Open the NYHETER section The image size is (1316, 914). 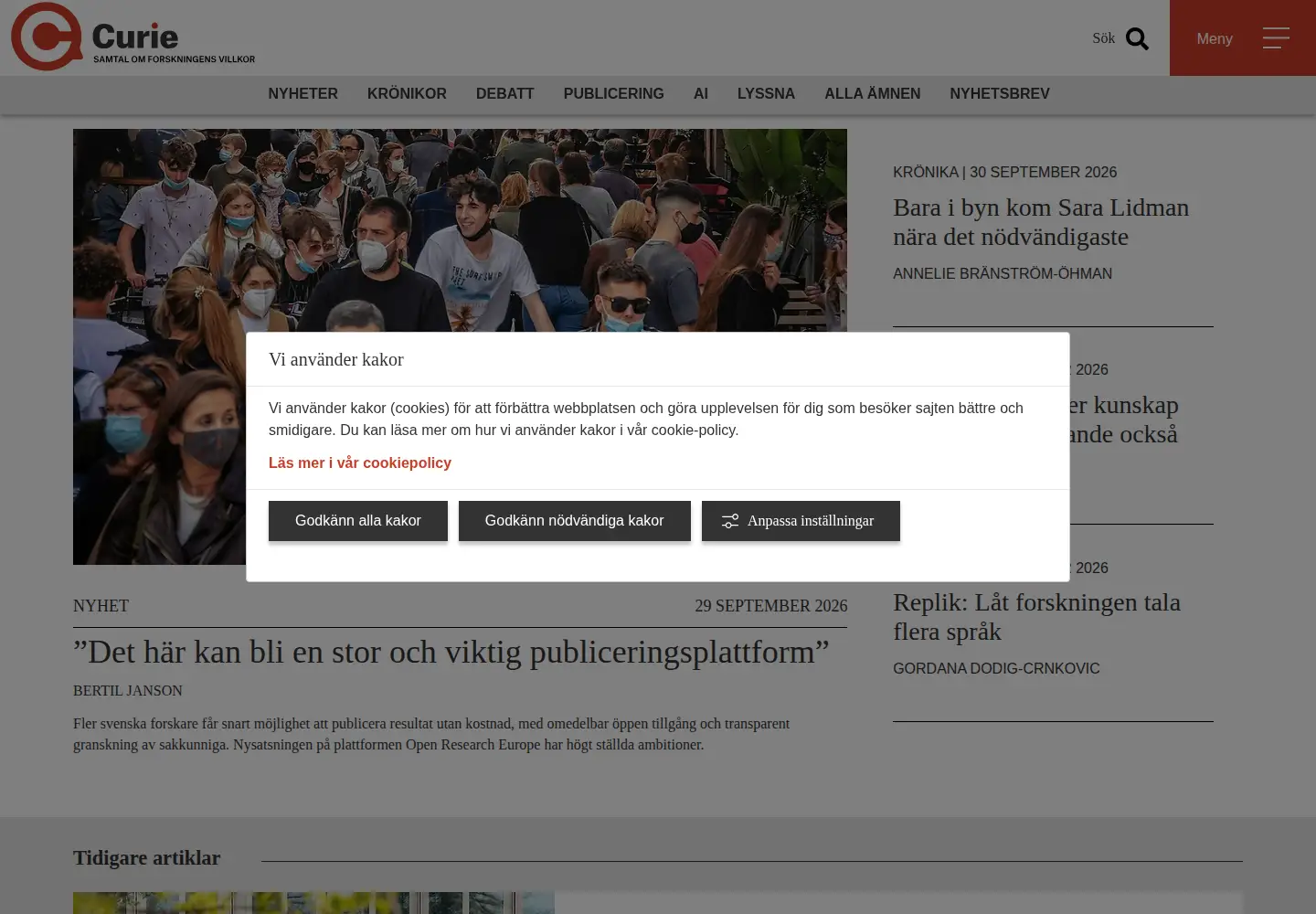pyautogui.click(x=302, y=94)
